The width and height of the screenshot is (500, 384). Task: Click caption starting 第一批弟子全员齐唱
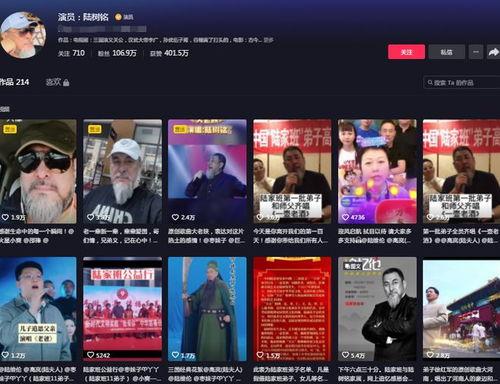pos(461,236)
